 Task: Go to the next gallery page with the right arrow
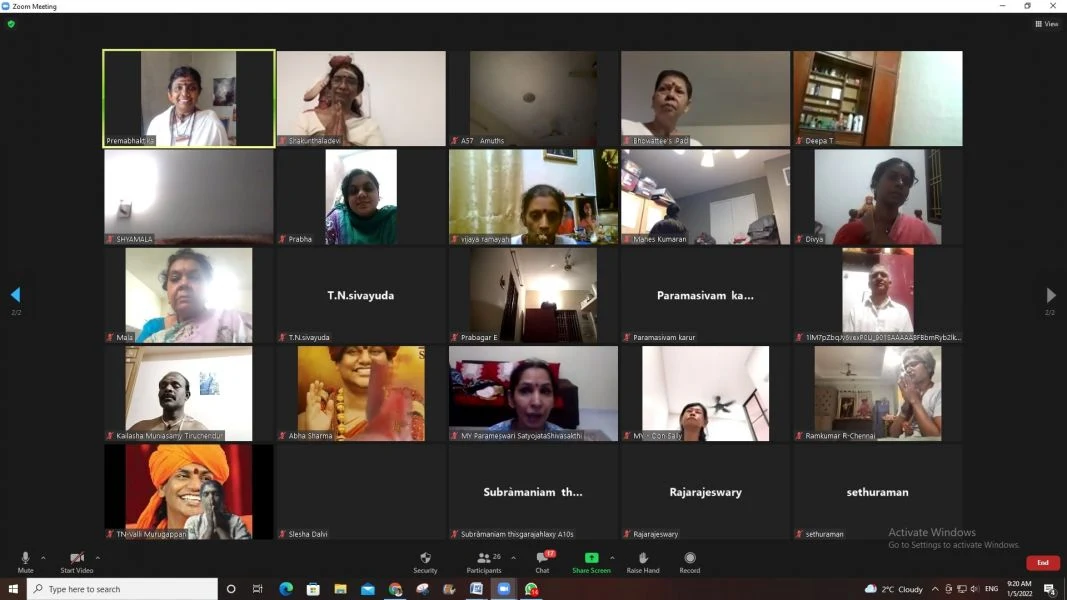(x=1051, y=295)
